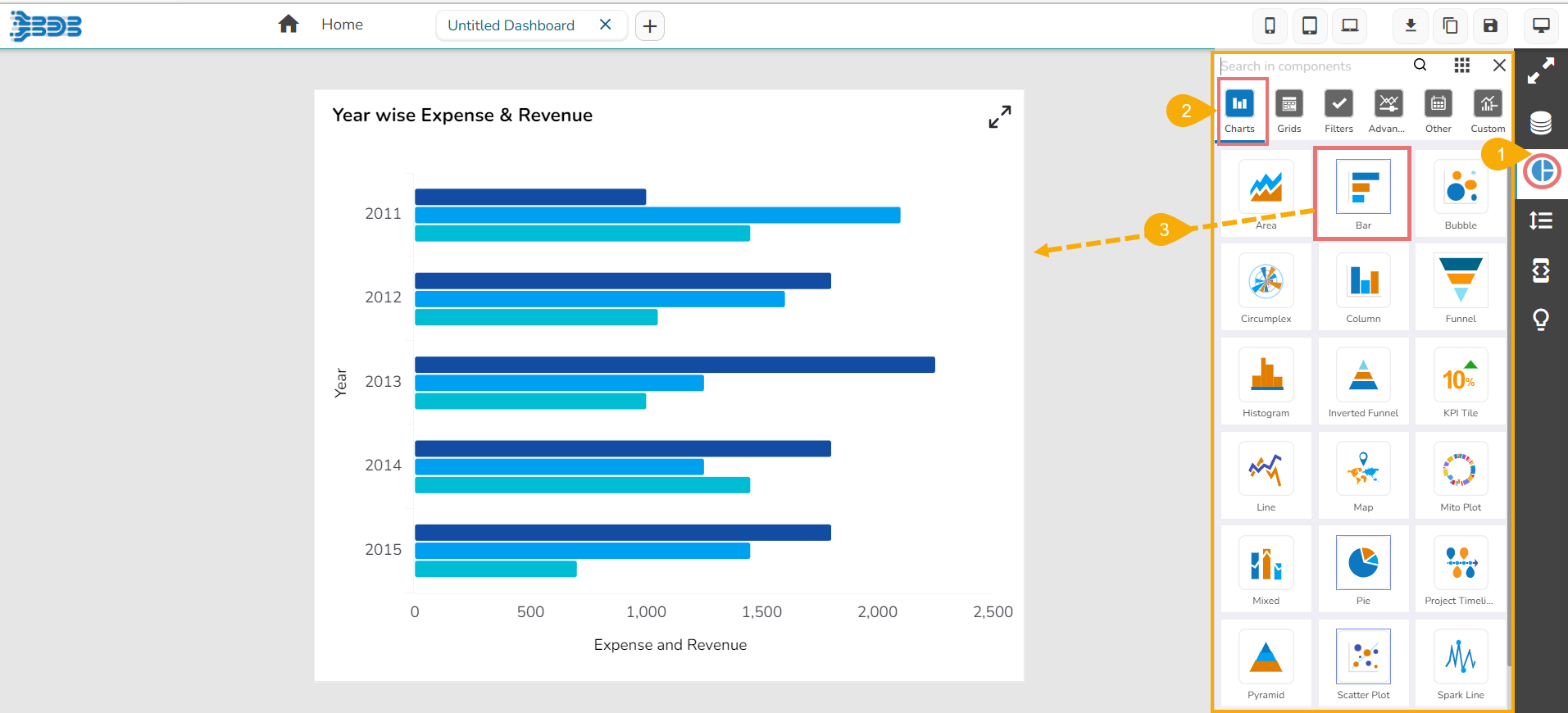The image size is (1568, 713).
Task: Open the Filters components category
Action: tap(1338, 111)
